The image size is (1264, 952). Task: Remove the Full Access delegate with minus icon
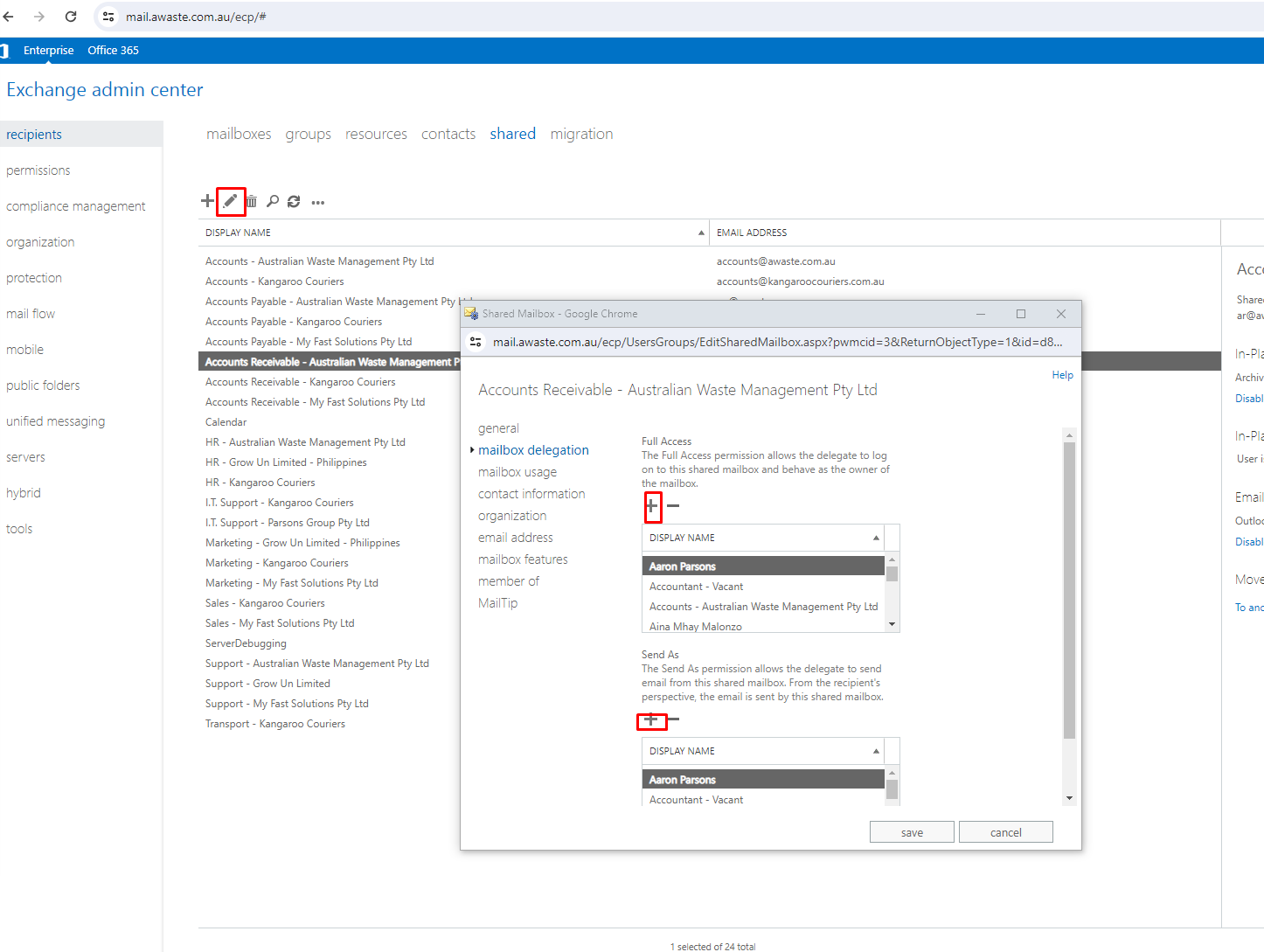tap(673, 506)
